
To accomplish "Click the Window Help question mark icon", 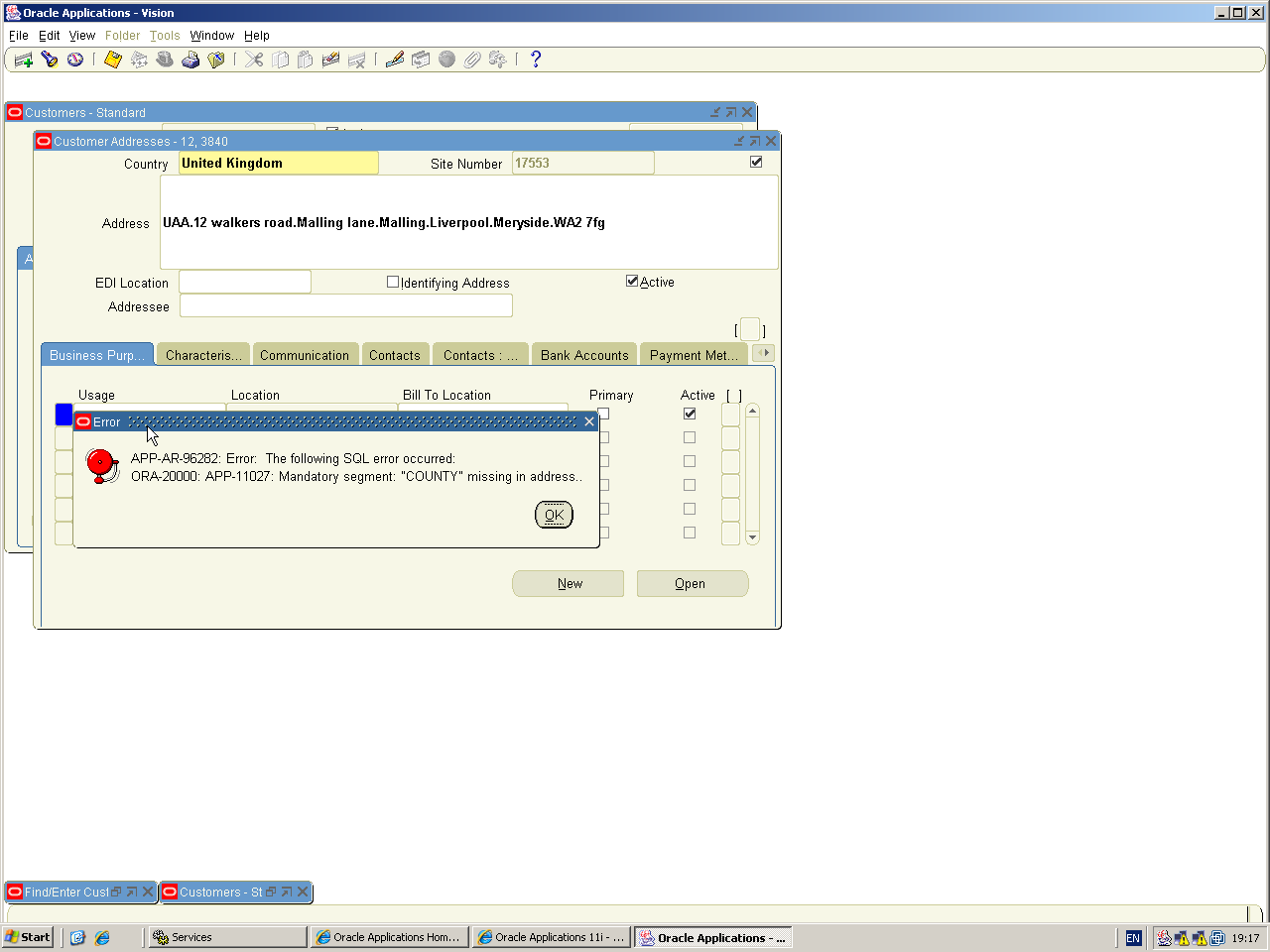I will click(x=536, y=59).
